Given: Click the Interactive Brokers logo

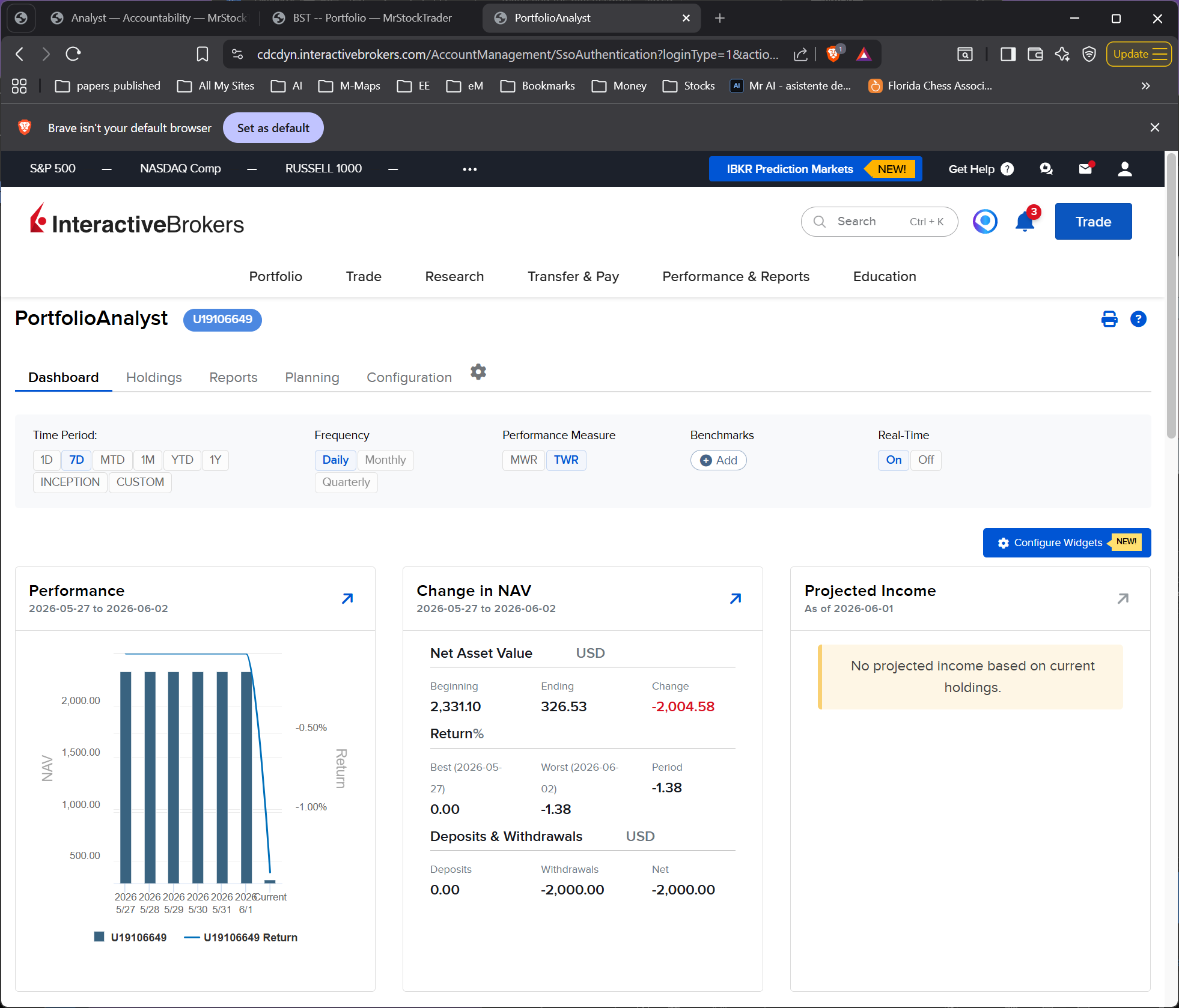Looking at the screenshot, I should pyautogui.click(x=137, y=220).
